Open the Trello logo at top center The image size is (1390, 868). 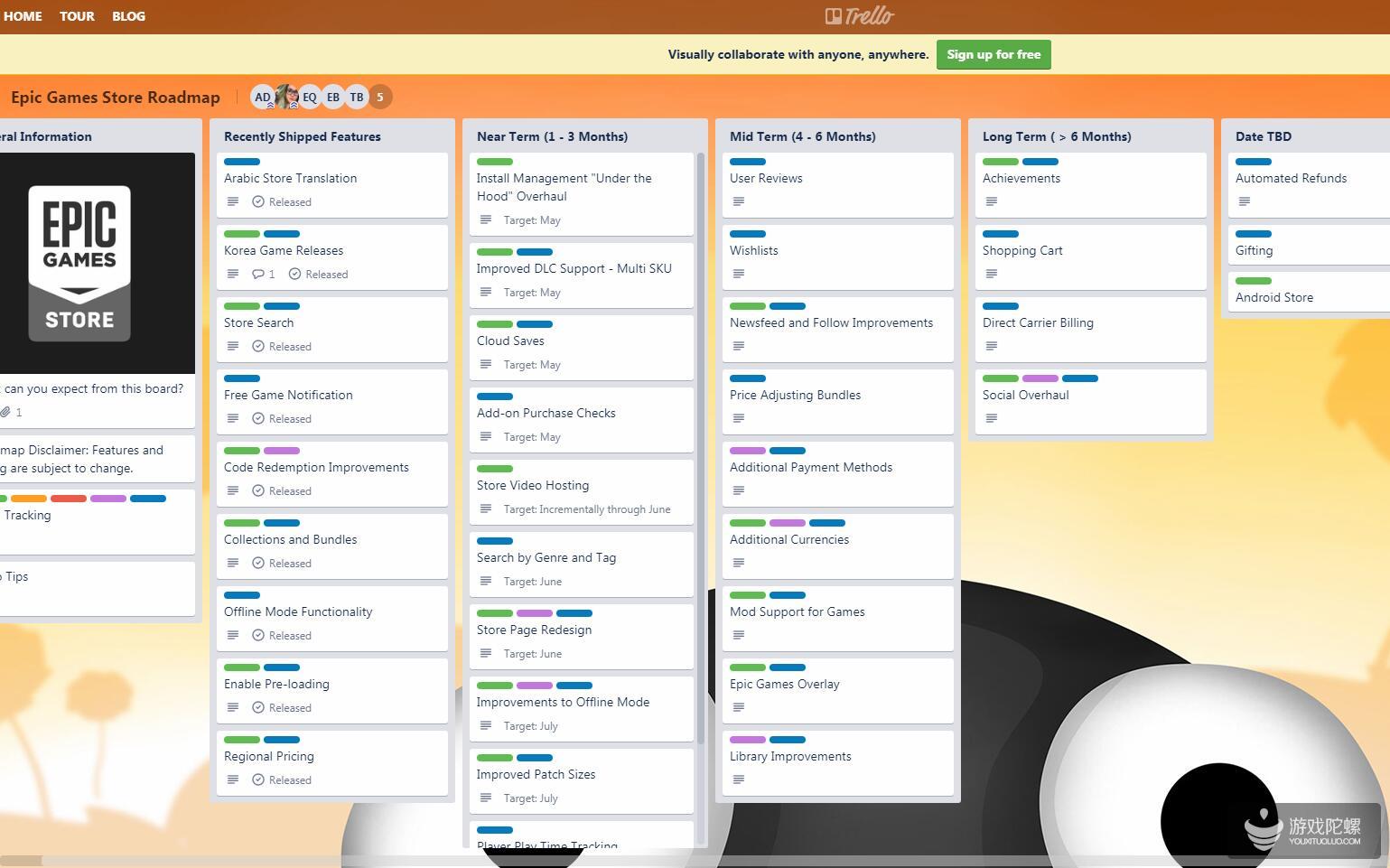coord(859,16)
